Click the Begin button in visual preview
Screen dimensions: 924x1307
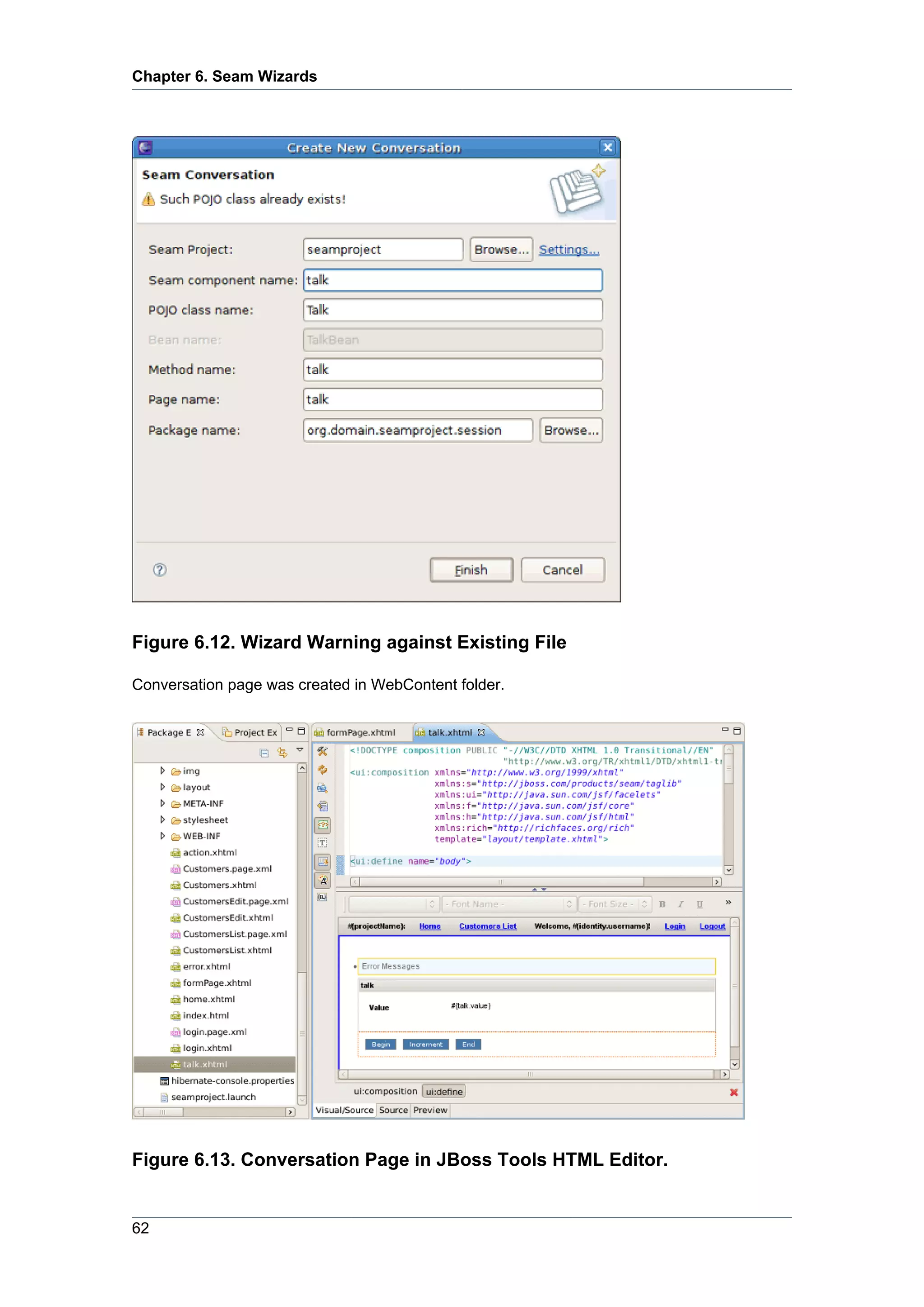pos(381,1045)
